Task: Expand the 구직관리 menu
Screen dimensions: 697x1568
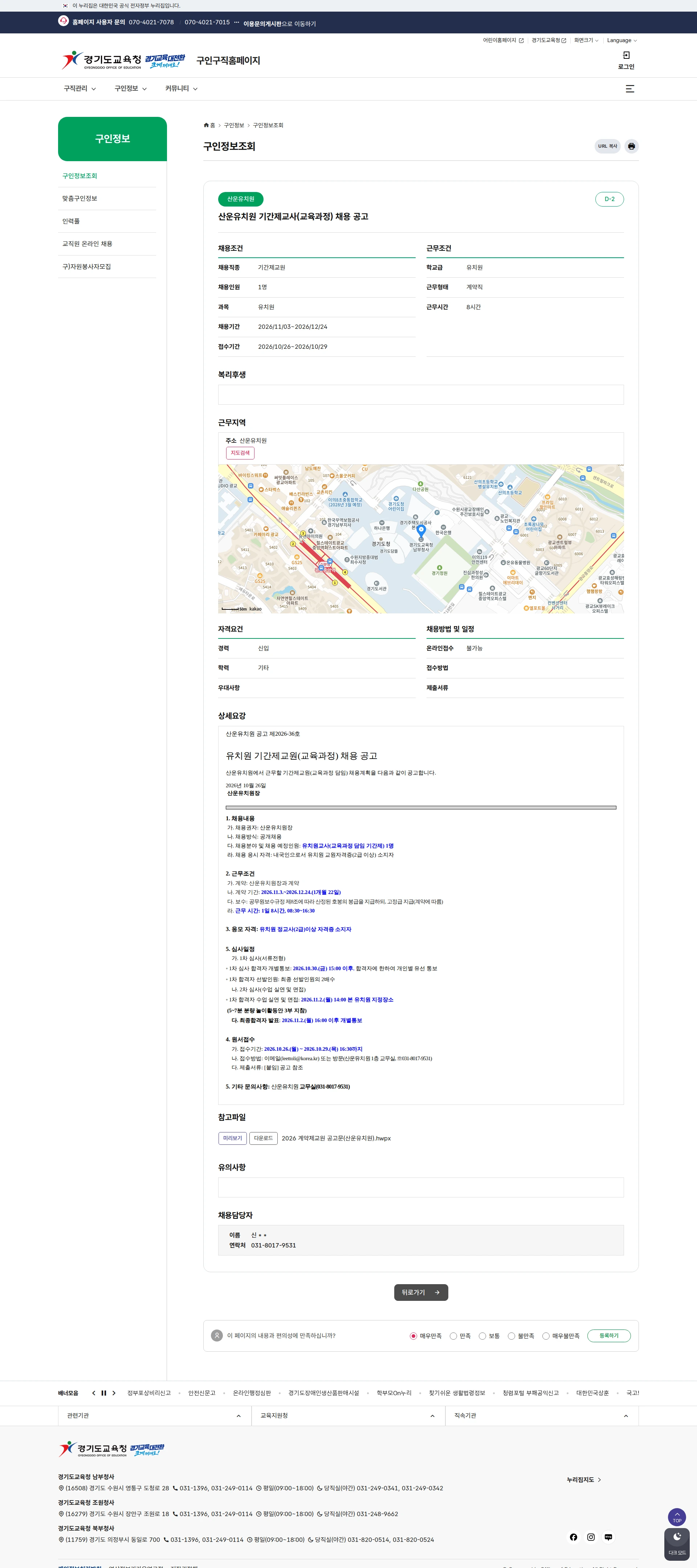Action: [x=80, y=89]
